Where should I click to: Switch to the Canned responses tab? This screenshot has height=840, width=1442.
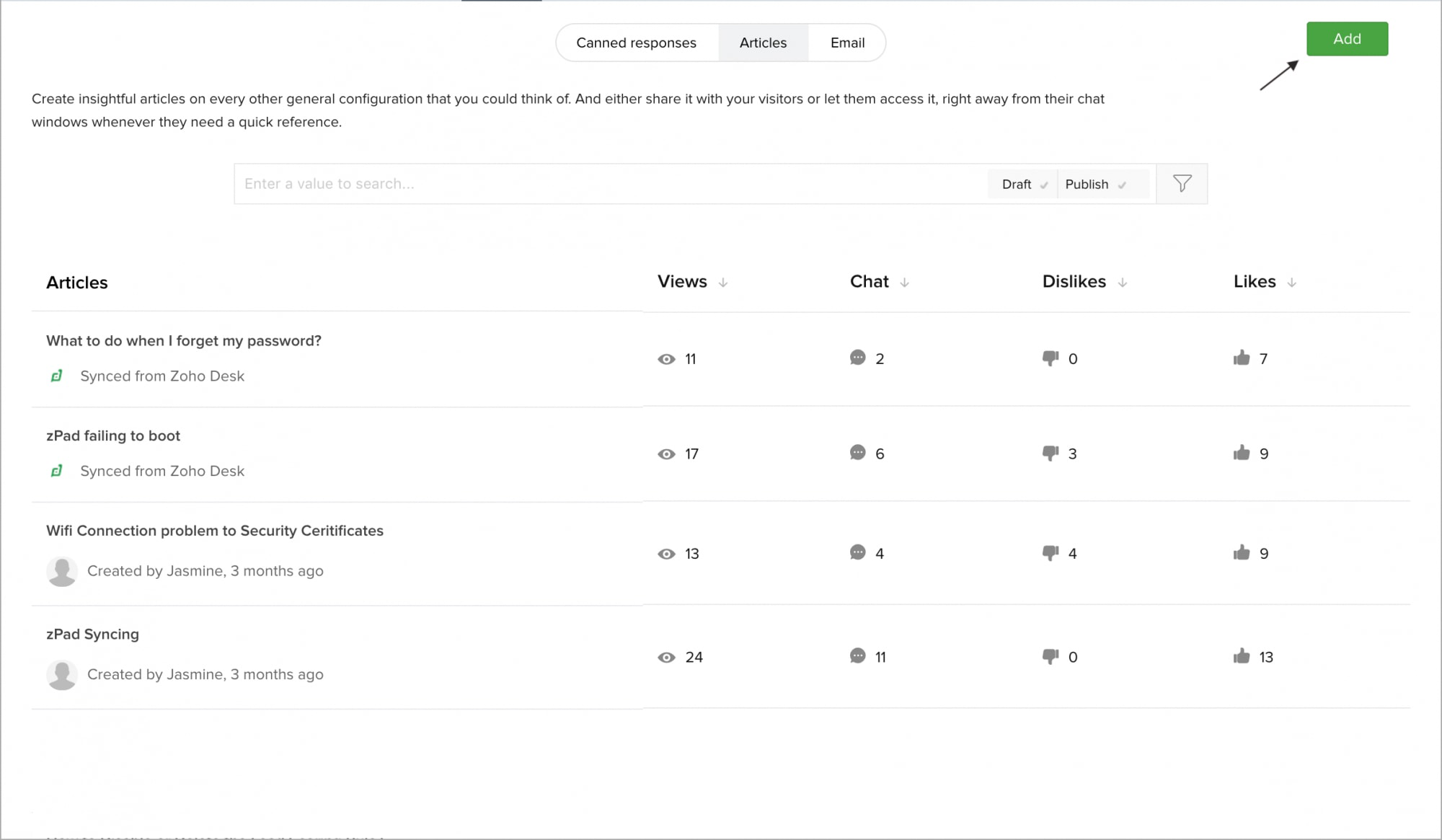636,43
